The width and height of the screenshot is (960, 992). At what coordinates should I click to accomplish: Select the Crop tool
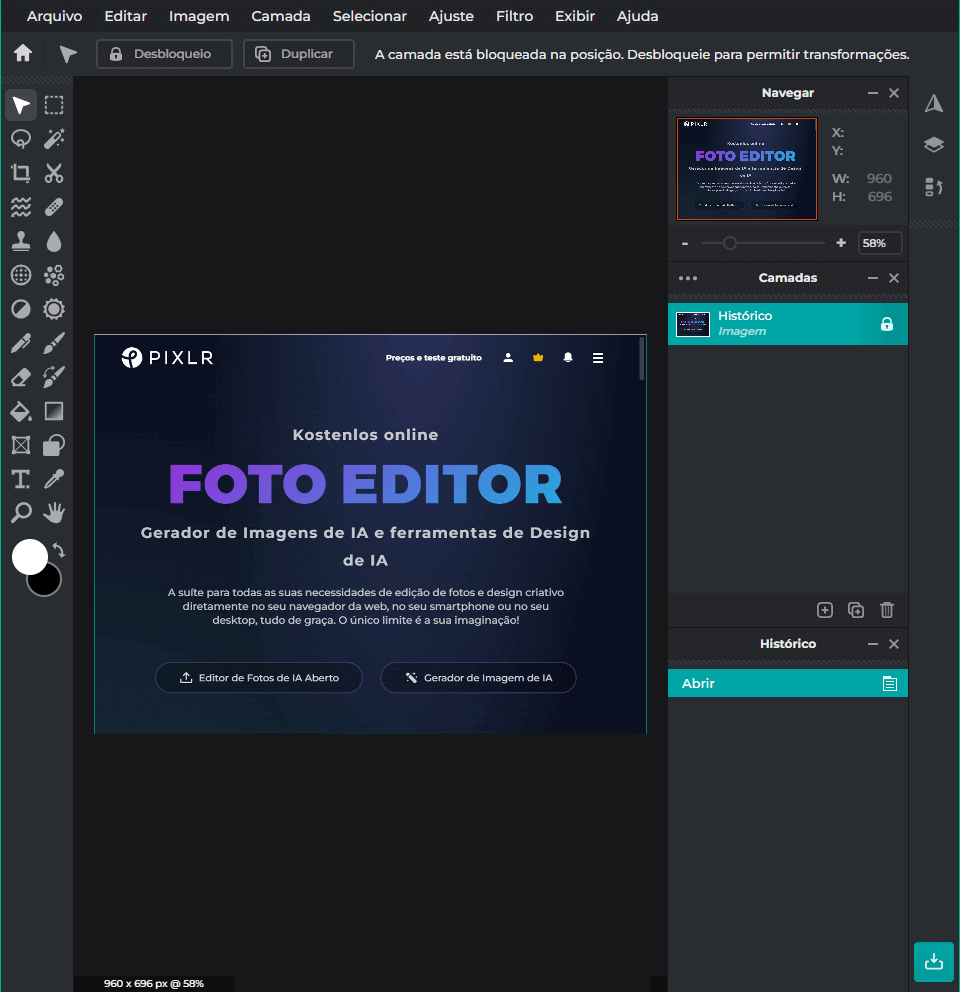click(21, 173)
